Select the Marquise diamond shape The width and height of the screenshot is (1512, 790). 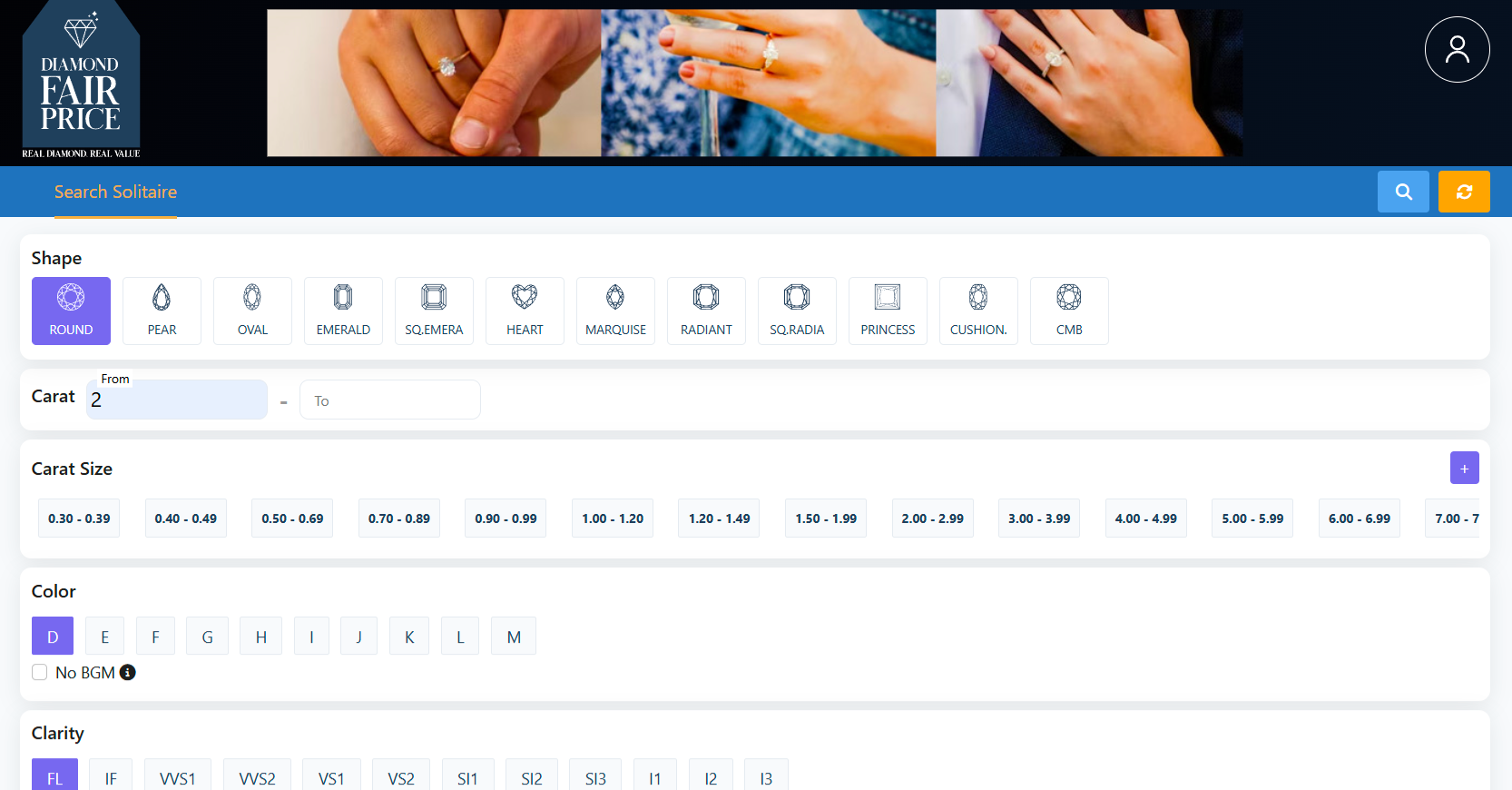[615, 311]
